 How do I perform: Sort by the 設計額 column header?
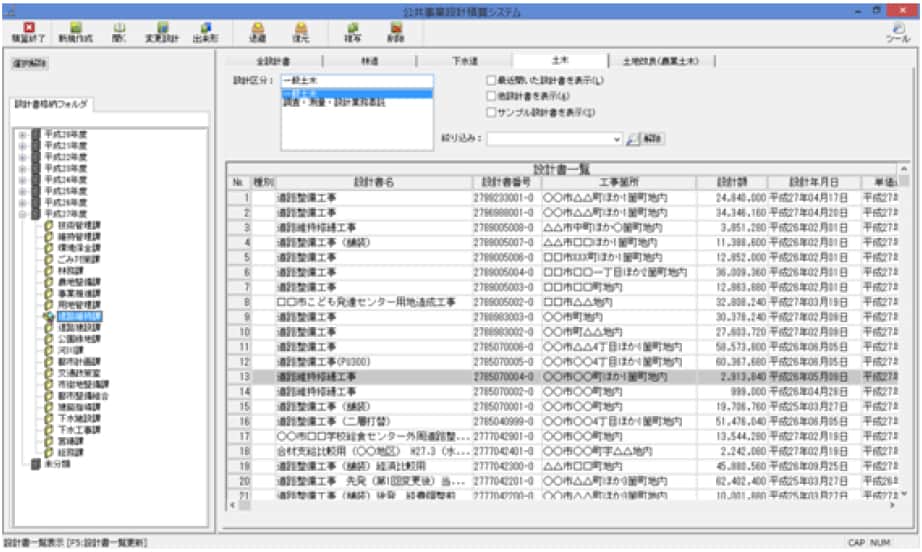click(732, 182)
